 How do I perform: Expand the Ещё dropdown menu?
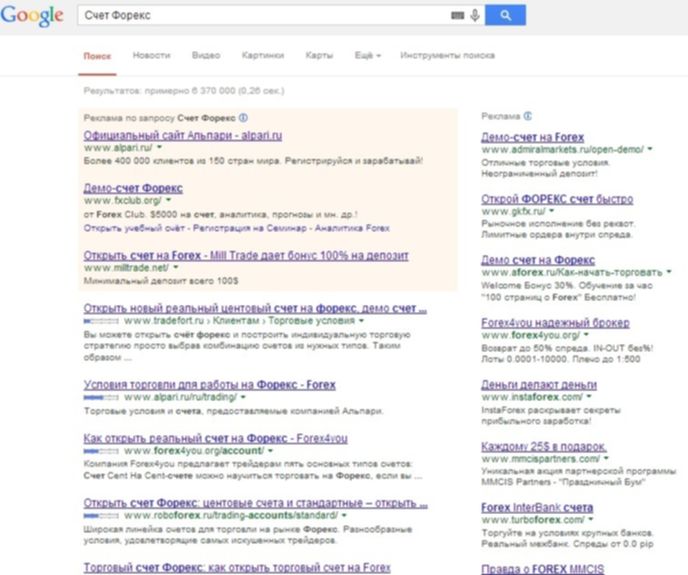tap(367, 56)
